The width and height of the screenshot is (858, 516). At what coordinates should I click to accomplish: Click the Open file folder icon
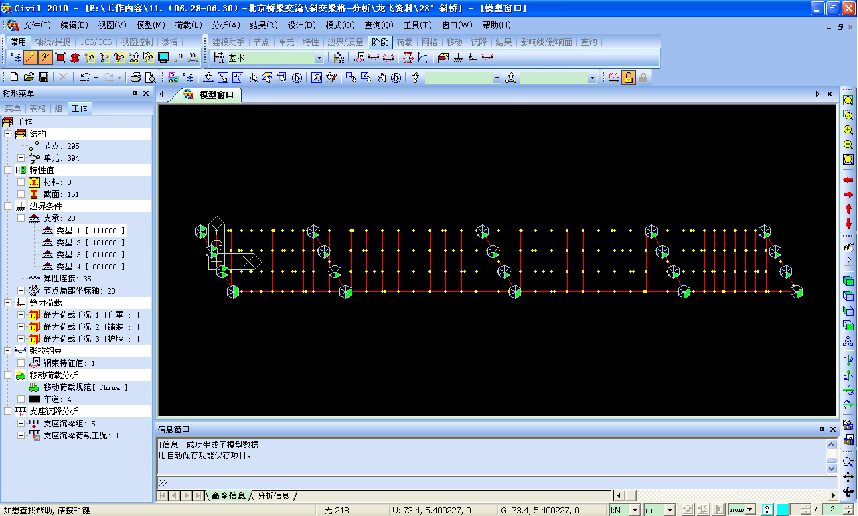(29, 77)
